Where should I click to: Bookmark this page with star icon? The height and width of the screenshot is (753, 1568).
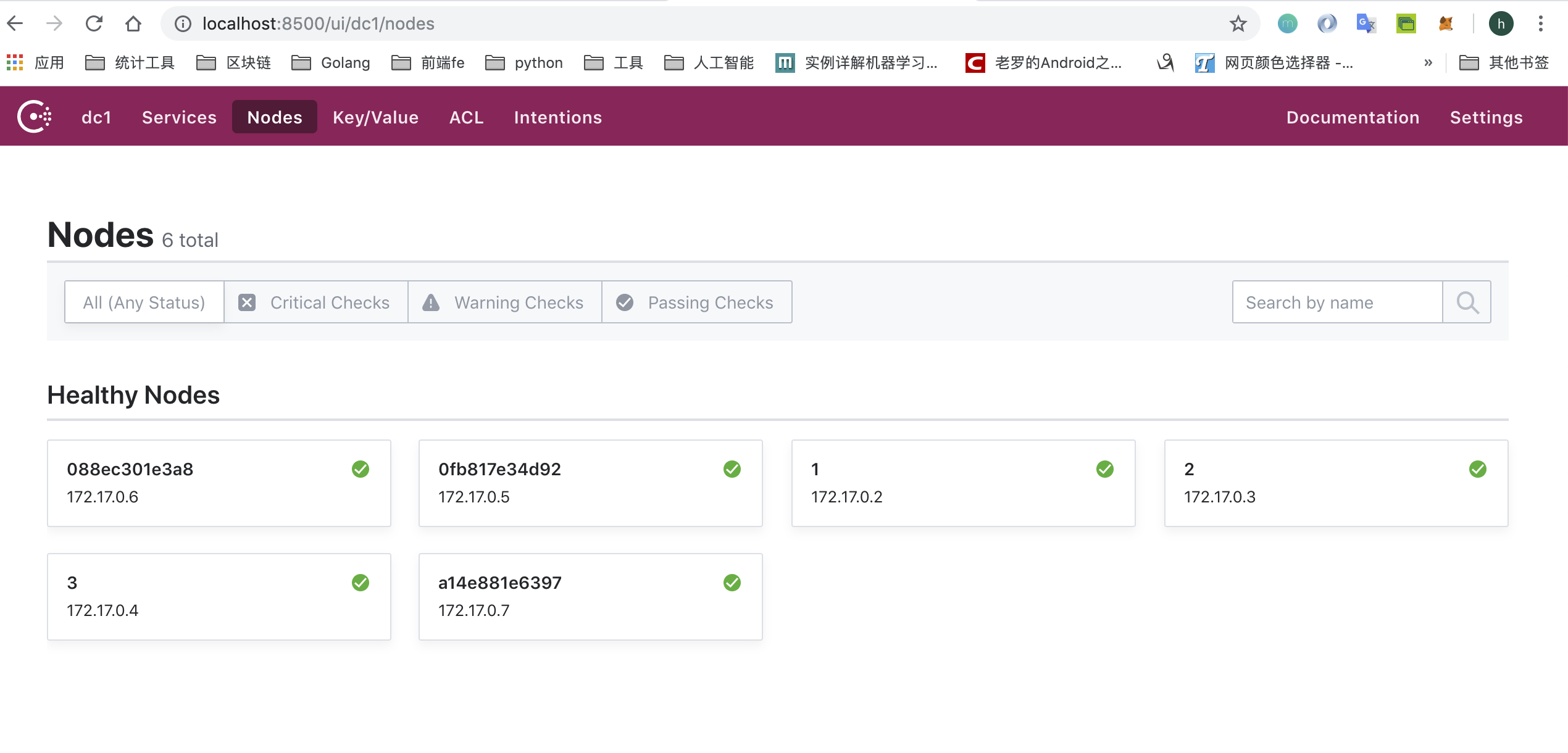point(1238,24)
